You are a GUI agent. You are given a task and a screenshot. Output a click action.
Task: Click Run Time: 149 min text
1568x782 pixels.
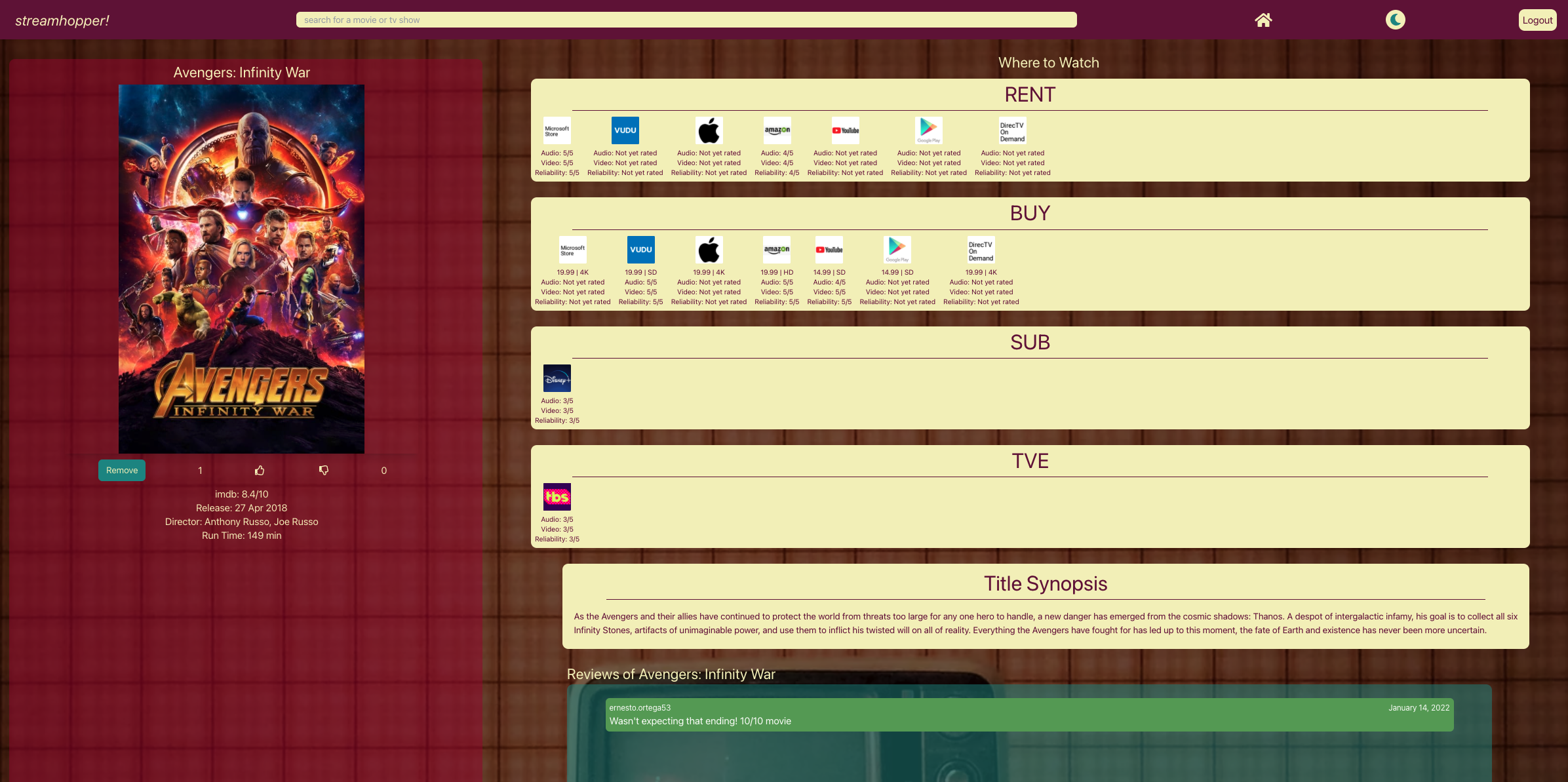click(241, 536)
